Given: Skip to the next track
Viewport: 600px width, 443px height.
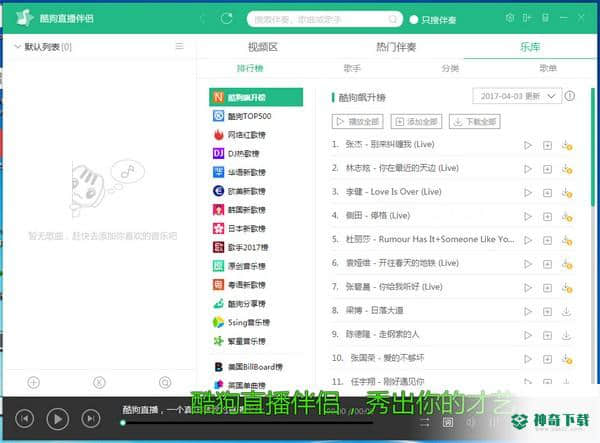Looking at the screenshot, I should tap(91, 419).
